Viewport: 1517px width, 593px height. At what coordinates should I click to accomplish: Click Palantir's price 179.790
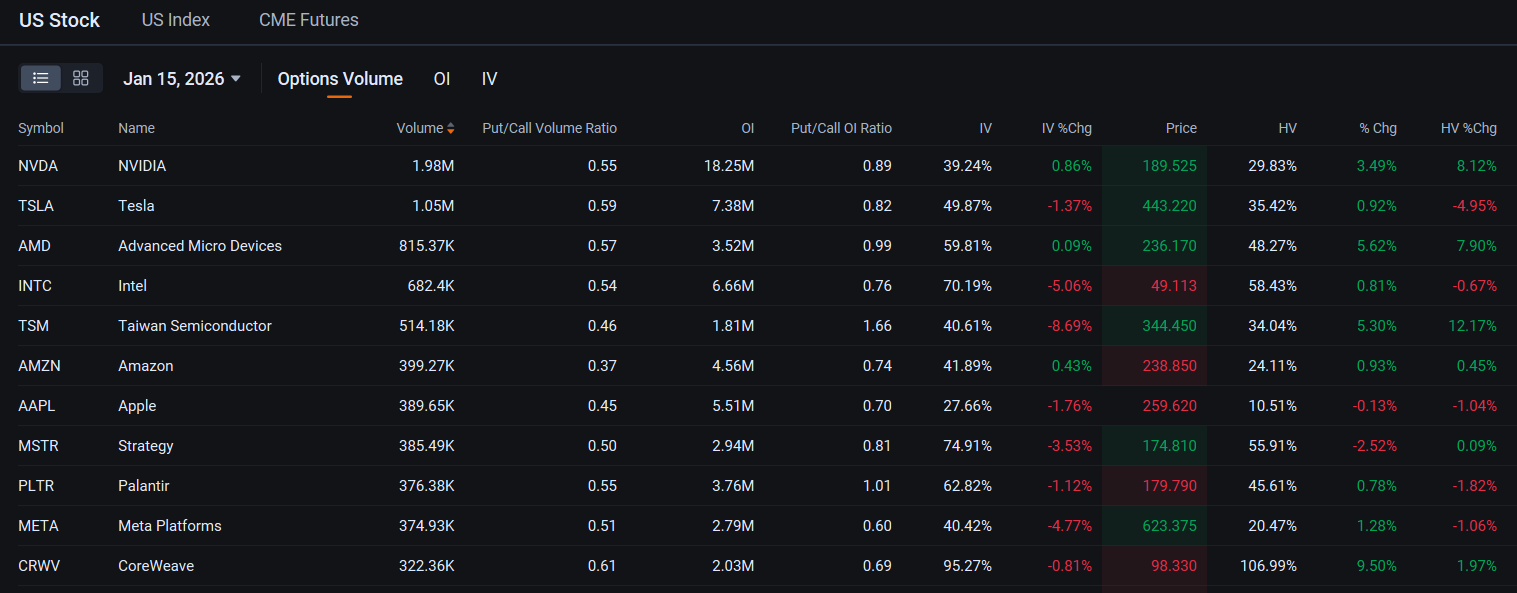(x=1169, y=486)
